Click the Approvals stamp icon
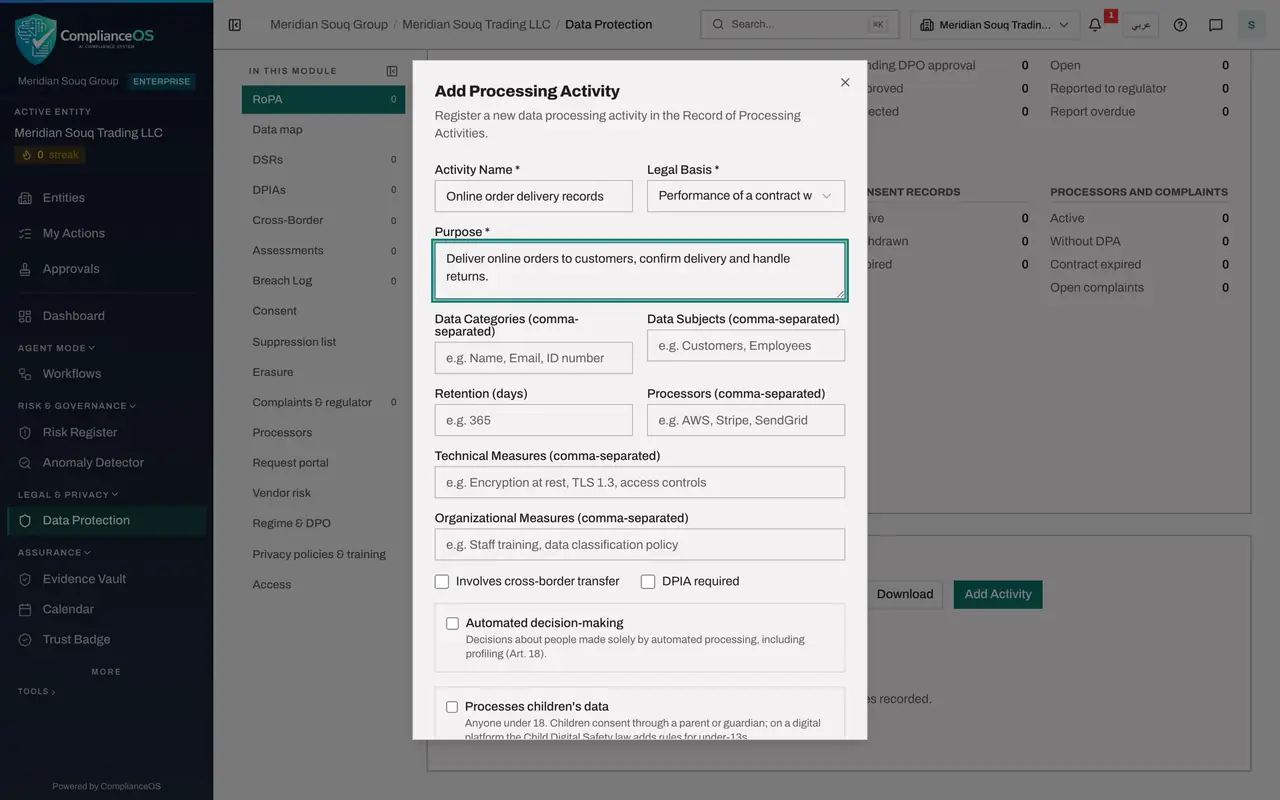Viewport: 1280px width, 800px height. pyautogui.click(x=25, y=269)
